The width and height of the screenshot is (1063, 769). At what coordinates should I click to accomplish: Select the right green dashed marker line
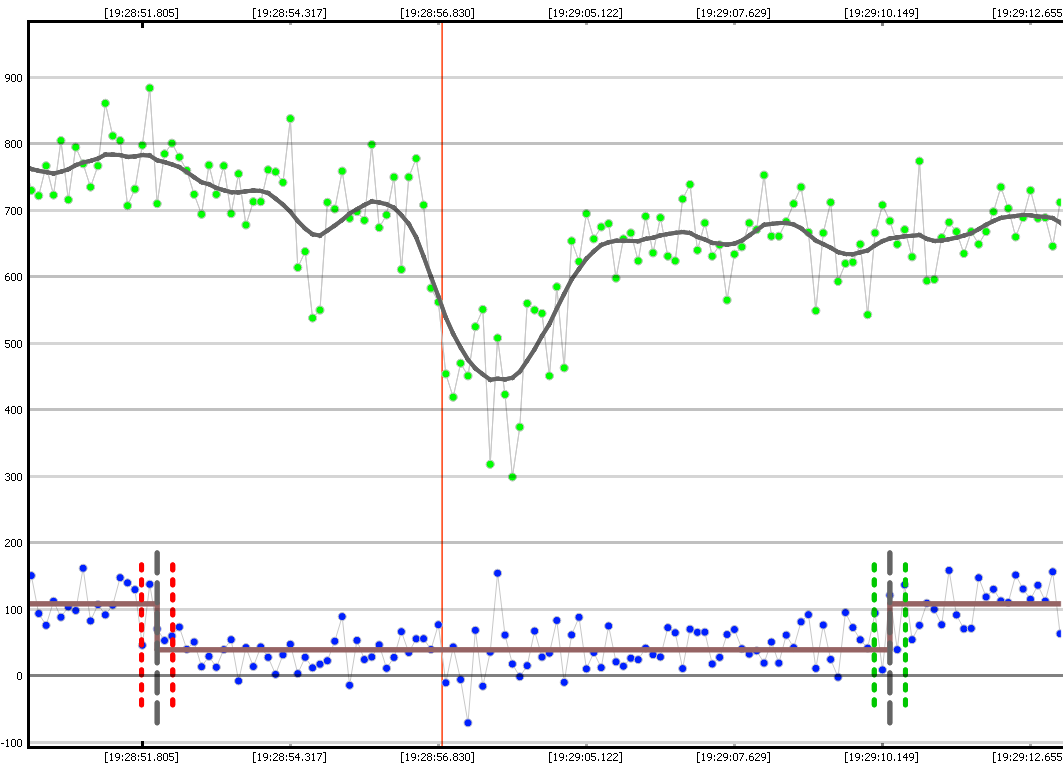(x=905, y=635)
